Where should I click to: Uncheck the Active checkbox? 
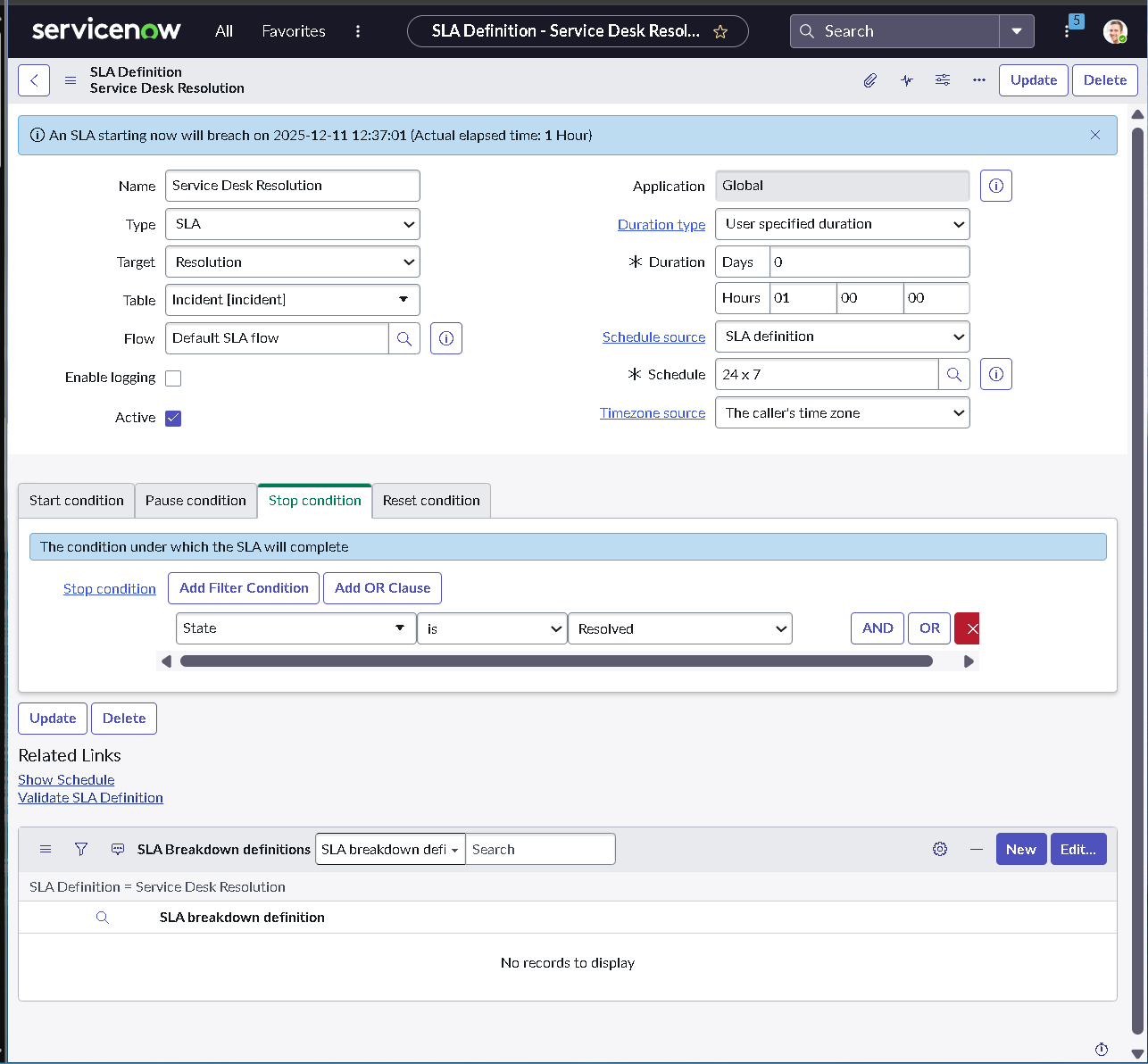[173, 418]
